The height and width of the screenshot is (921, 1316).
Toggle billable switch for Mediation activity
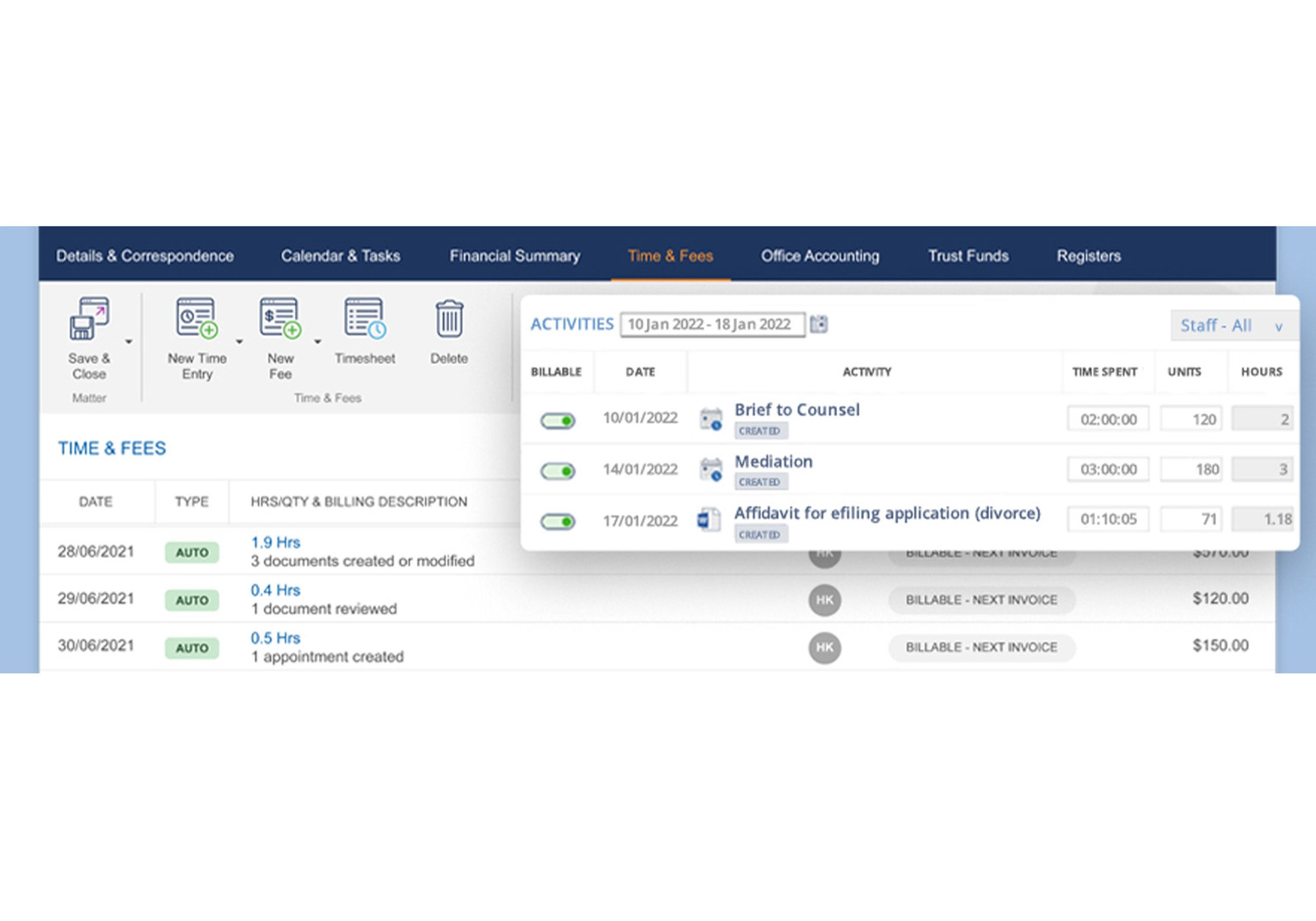pyautogui.click(x=558, y=472)
